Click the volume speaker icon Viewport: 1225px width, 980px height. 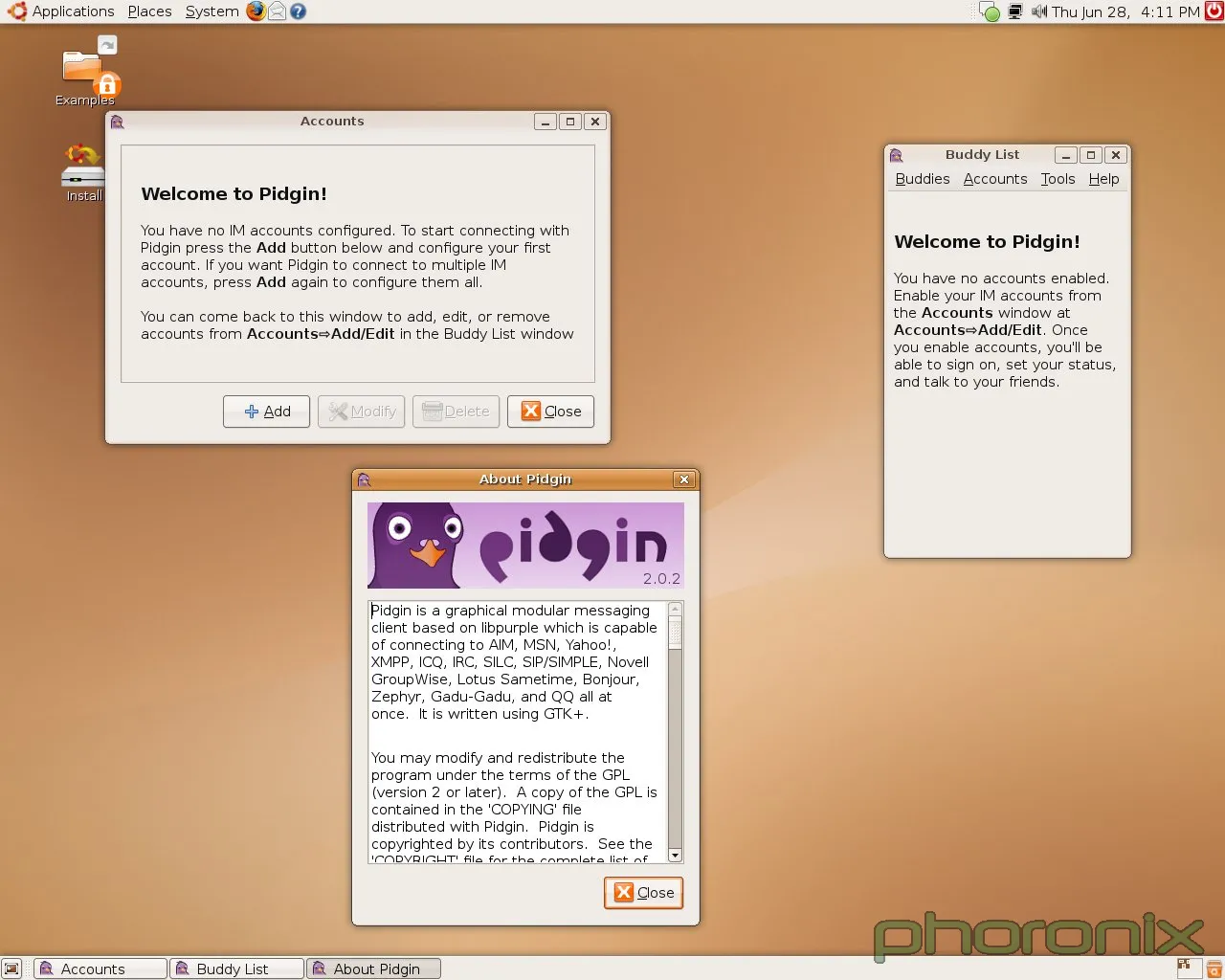coord(1038,11)
